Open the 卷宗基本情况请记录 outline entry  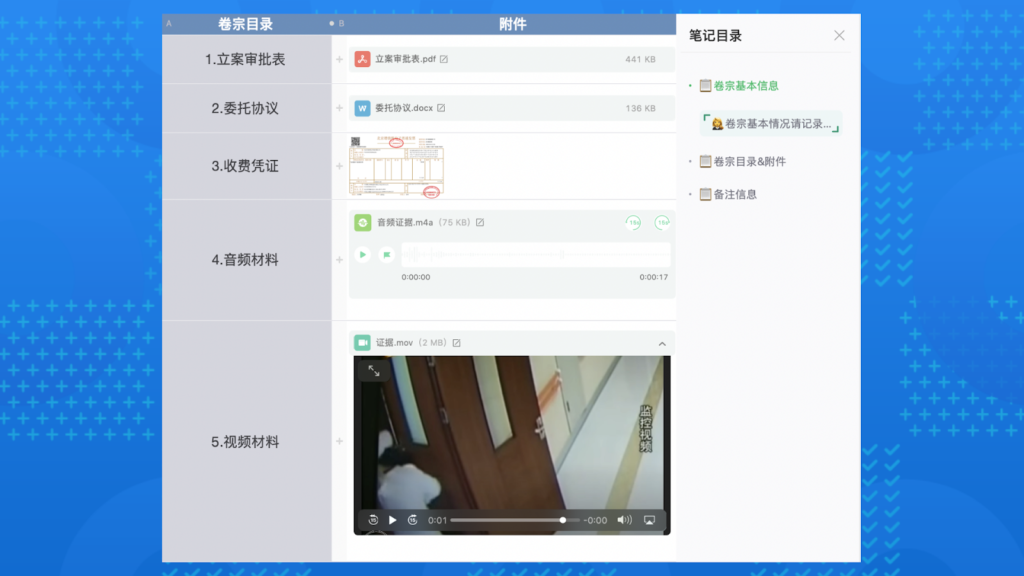click(771, 124)
